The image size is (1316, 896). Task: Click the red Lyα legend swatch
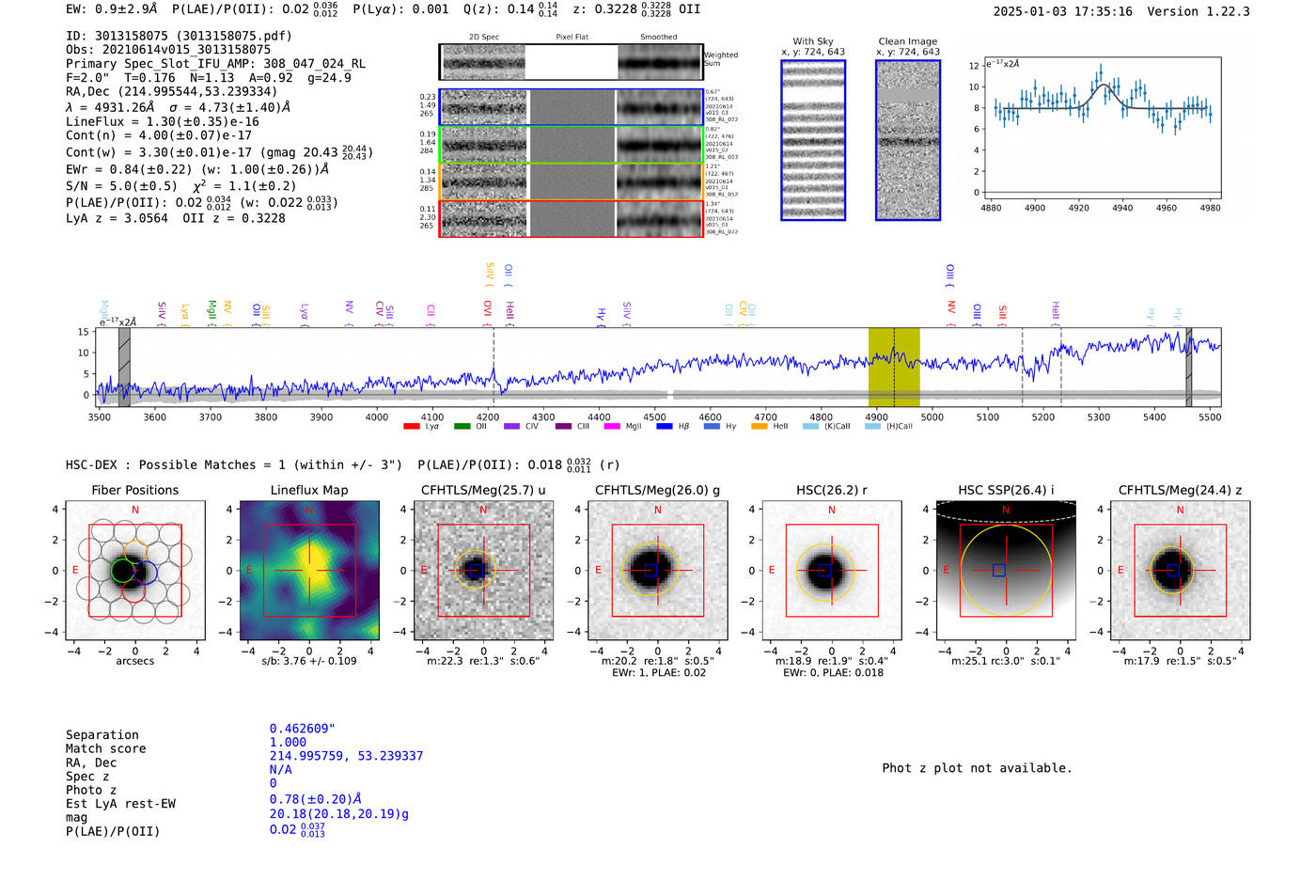click(411, 427)
